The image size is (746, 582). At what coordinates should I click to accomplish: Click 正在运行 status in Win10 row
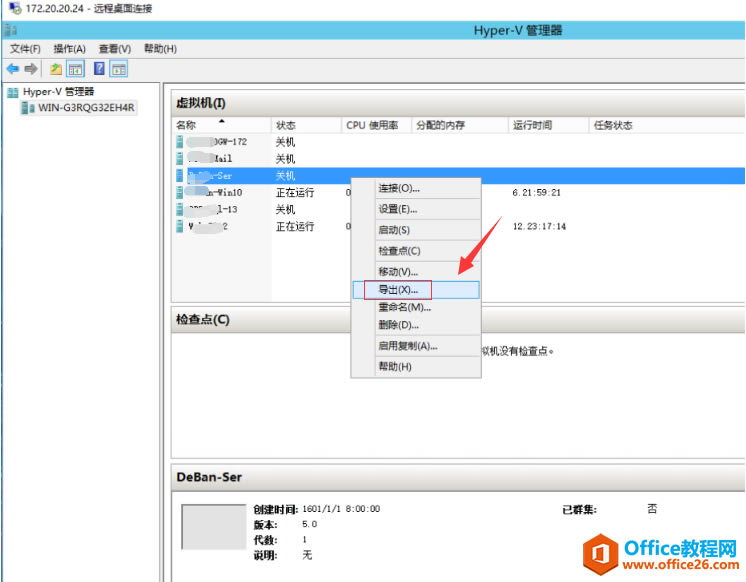[x=295, y=193]
